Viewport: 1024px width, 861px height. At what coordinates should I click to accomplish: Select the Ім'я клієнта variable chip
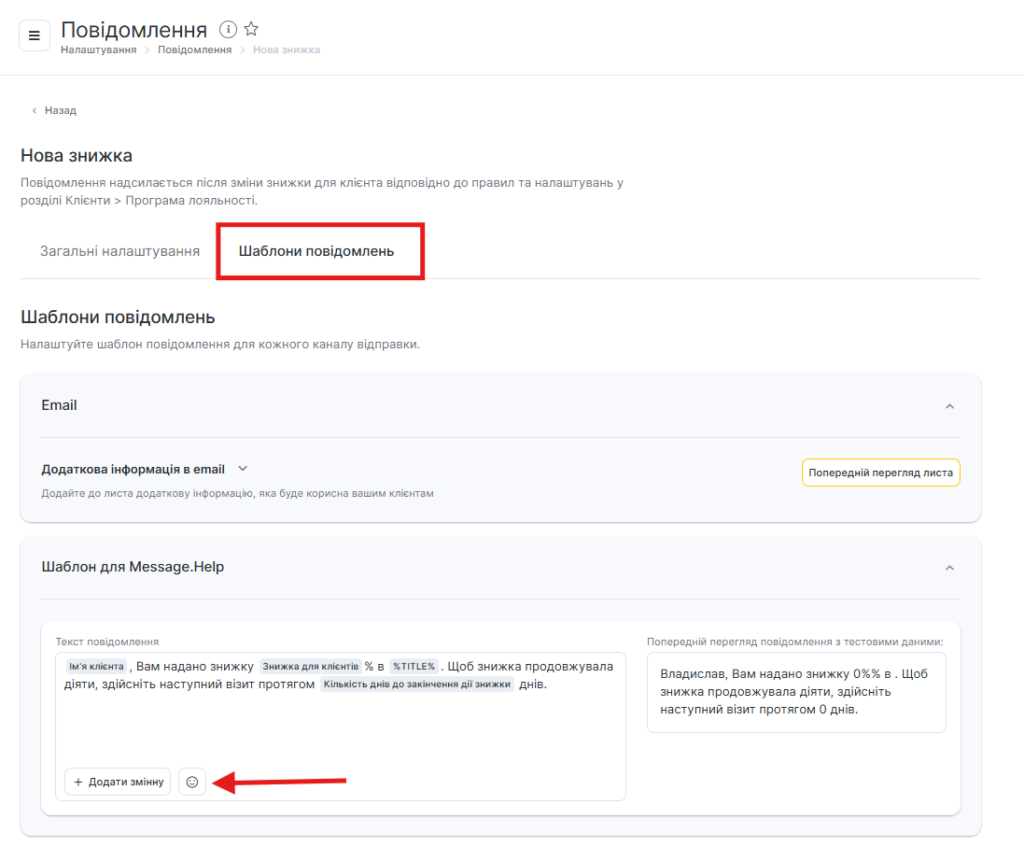(96, 667)
